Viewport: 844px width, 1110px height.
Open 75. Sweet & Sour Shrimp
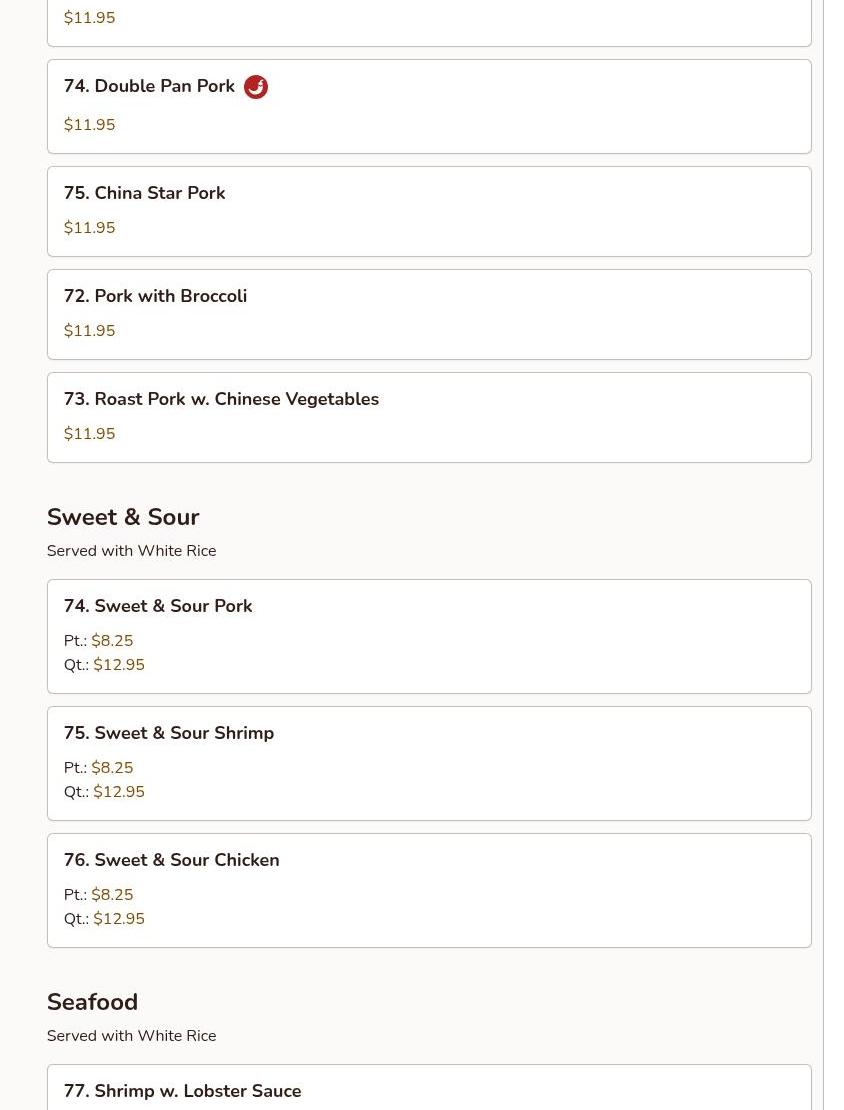(169, 733)
